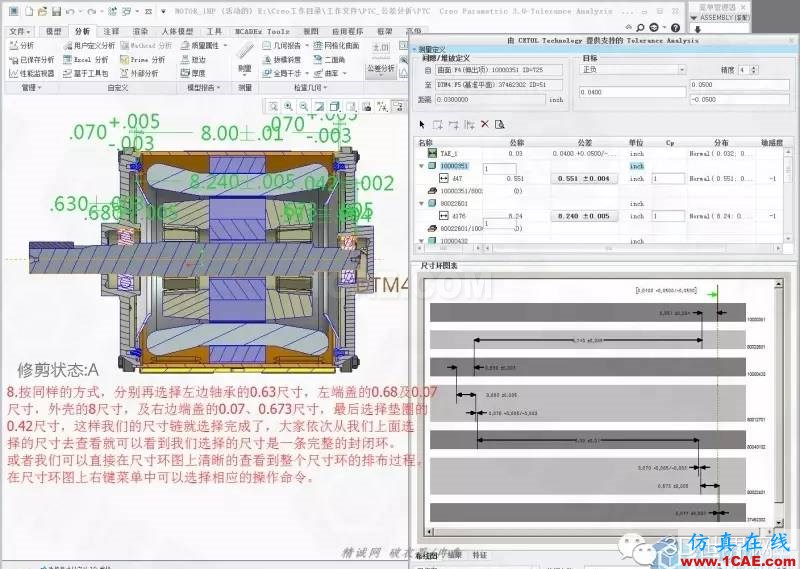
Task: Switch to the 视图 ribbon tab
Action: (x=311, y=32)
